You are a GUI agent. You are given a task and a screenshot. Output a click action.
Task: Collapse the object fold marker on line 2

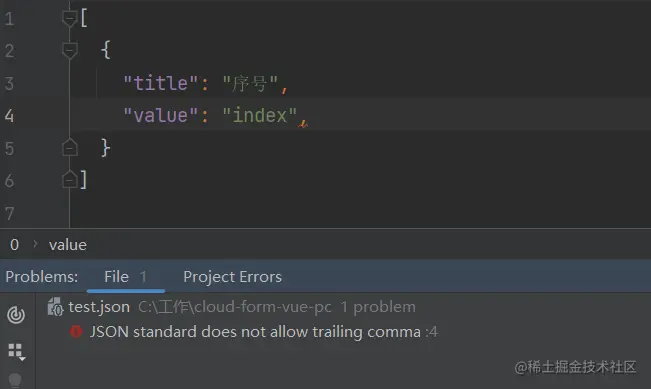(69, 51)
